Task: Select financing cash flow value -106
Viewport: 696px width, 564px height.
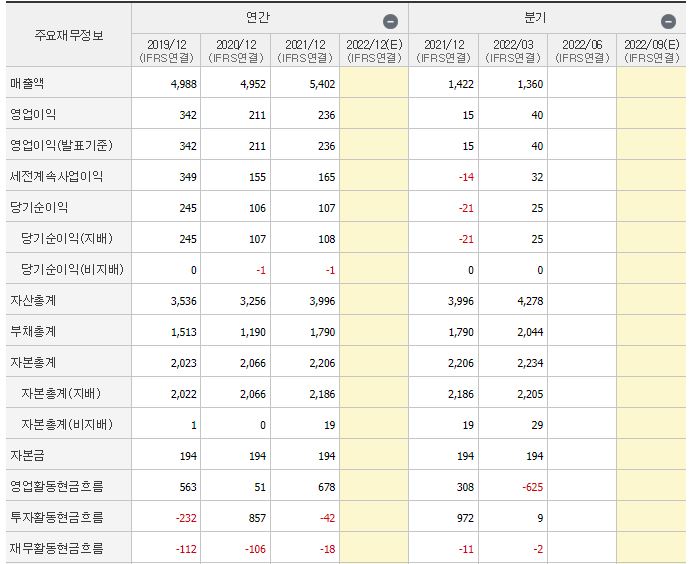Action: click(x=255, y=549)
